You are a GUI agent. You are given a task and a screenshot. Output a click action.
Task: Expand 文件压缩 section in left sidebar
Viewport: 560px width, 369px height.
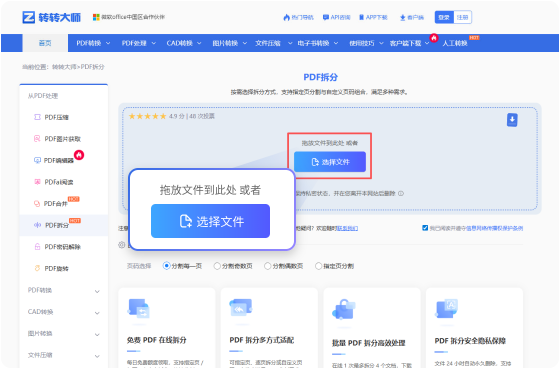[x=64, y=355]
